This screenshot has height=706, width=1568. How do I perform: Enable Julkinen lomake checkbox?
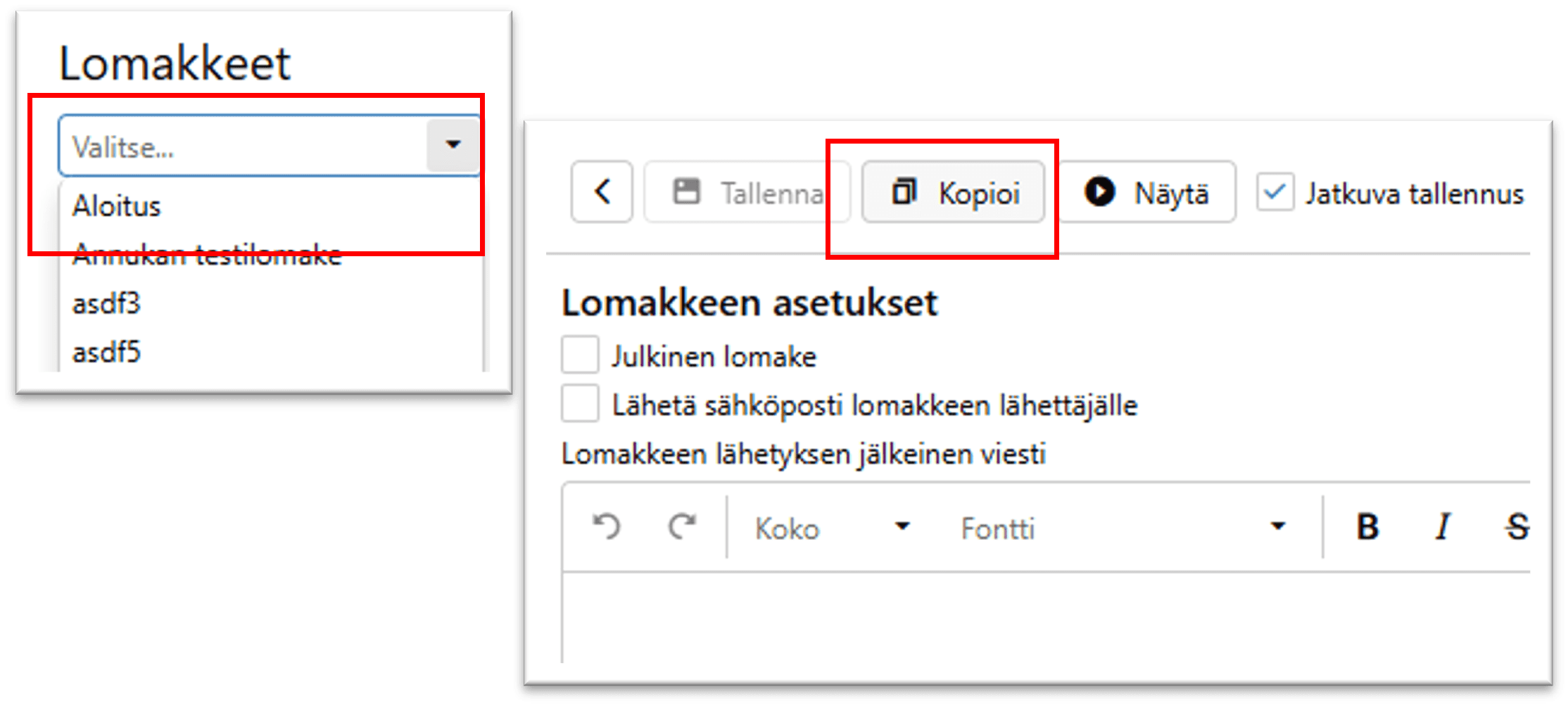[580, 354]
